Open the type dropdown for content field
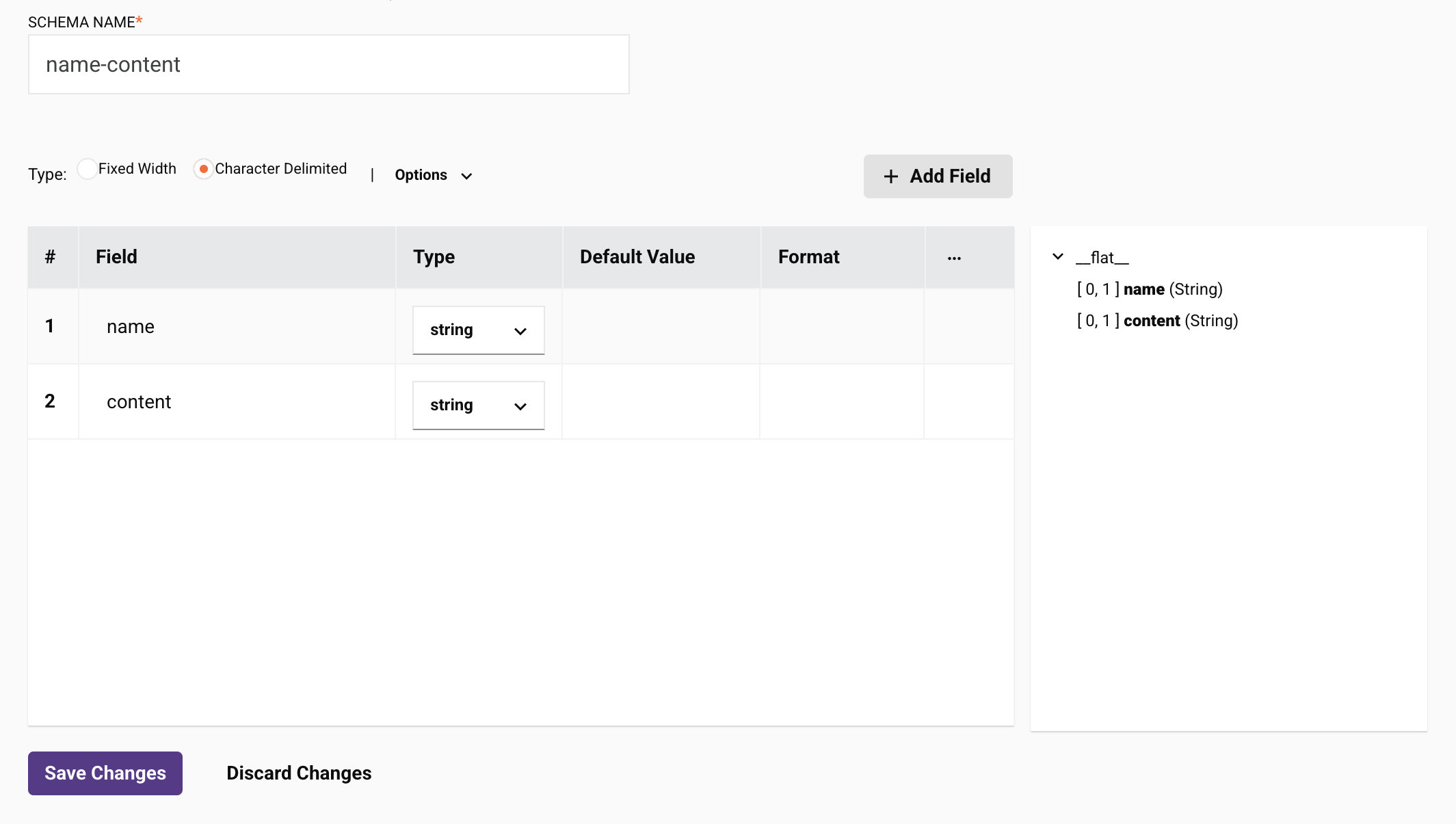This screenshot has width=1456, height=824. (478, 406)
